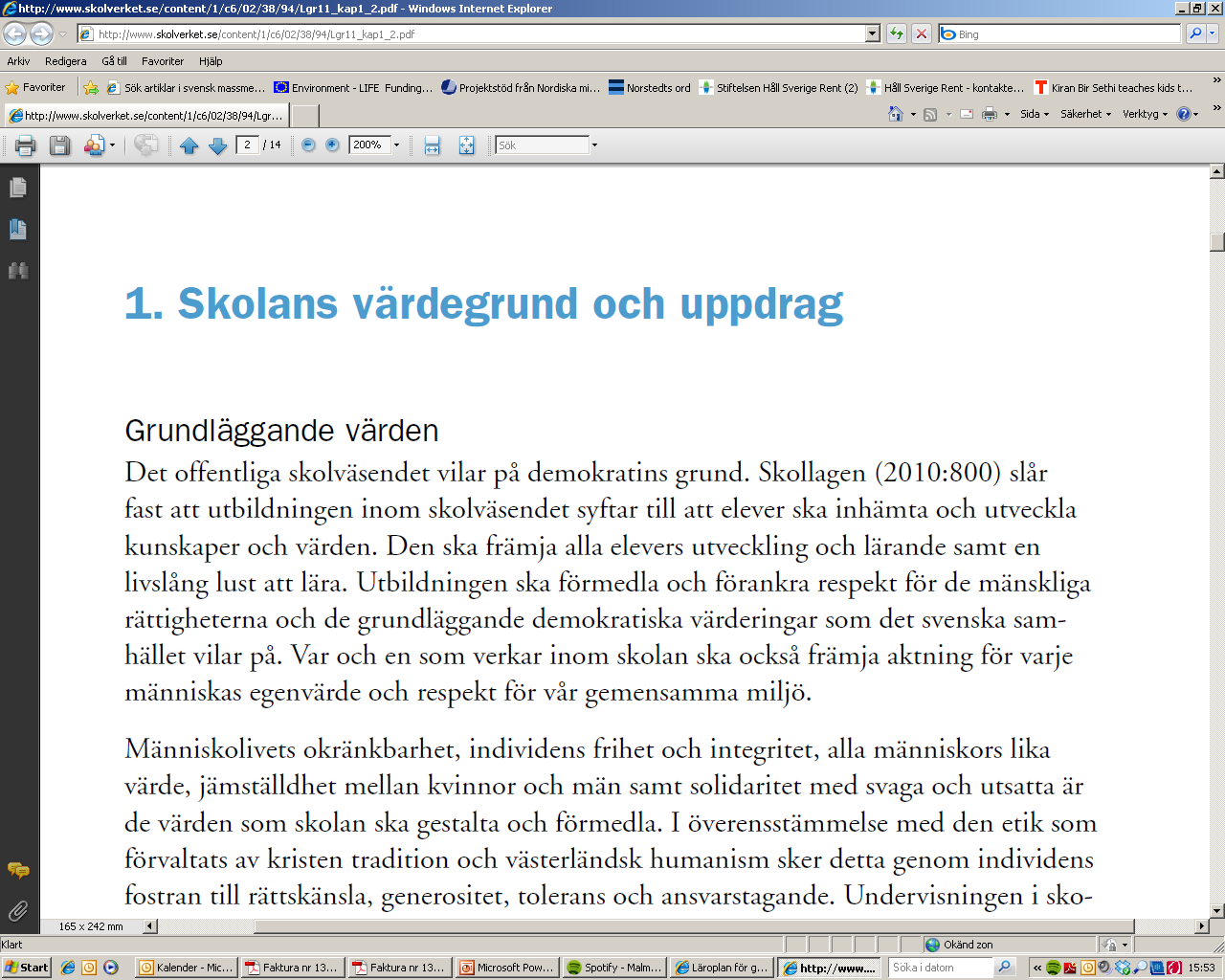Open the Sida dropdown menu

(x=1034, y=114)
